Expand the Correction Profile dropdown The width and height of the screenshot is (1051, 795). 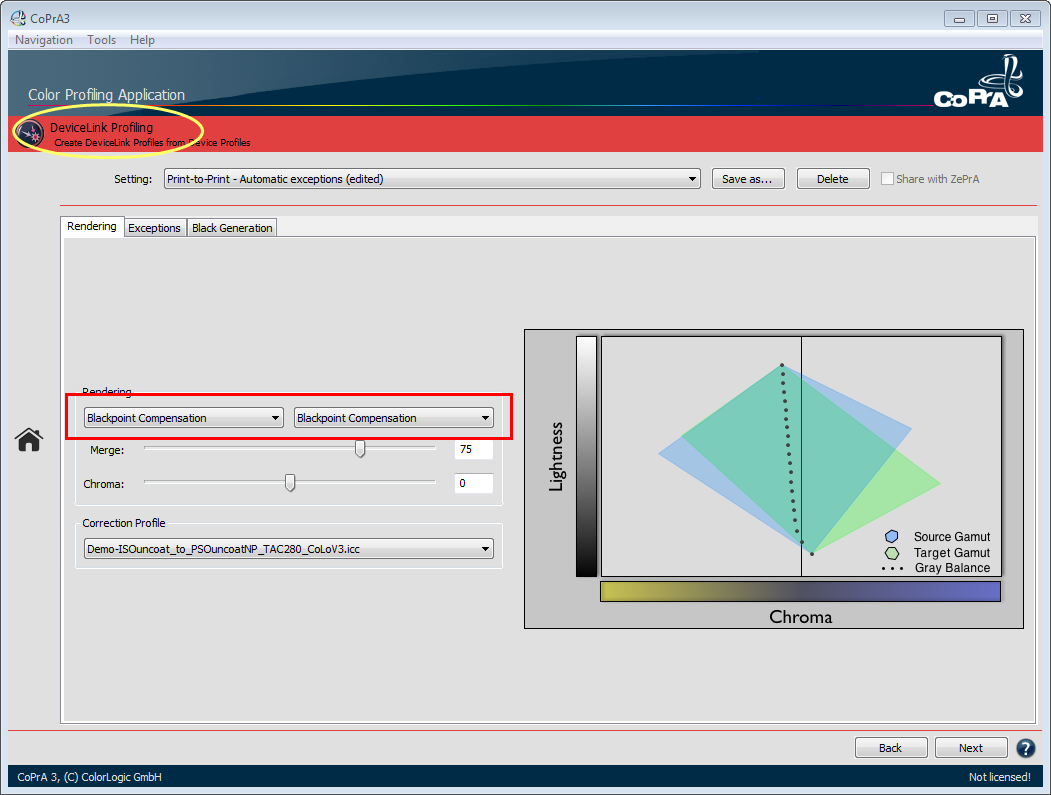point(289,549)
